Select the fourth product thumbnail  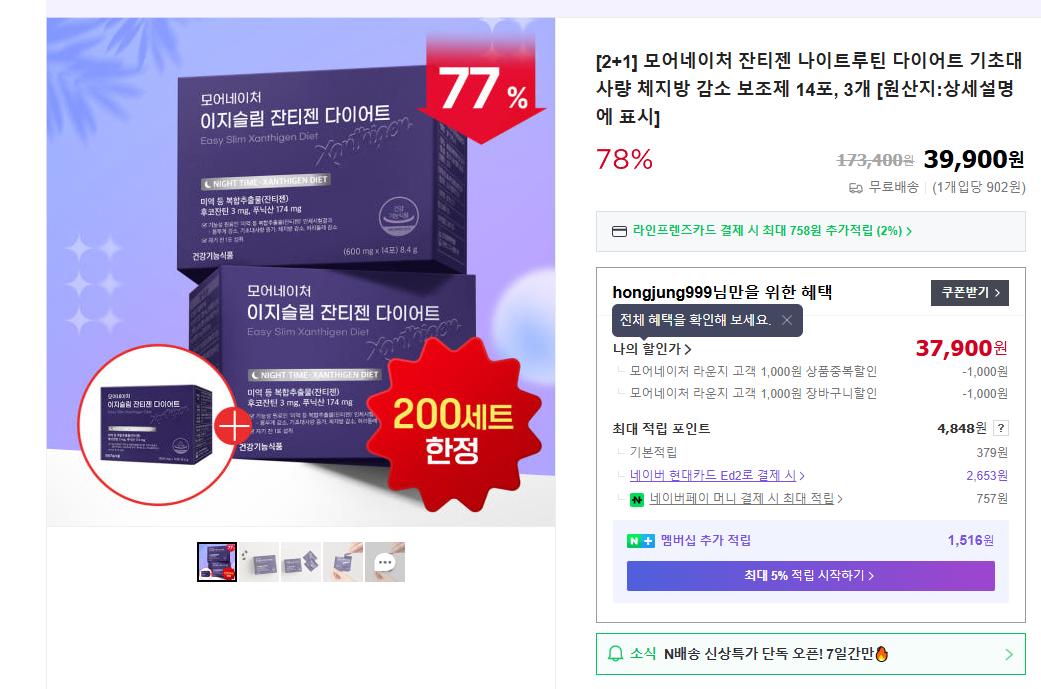343,562
